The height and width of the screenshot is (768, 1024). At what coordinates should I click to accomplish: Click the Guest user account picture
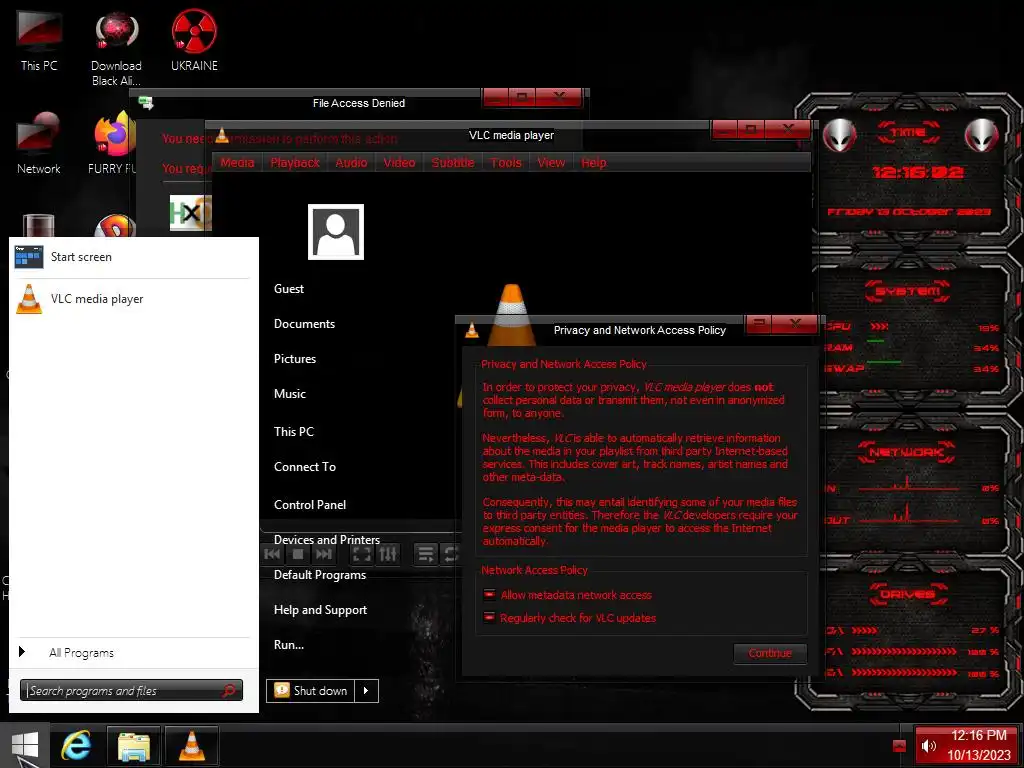(336, 232)
